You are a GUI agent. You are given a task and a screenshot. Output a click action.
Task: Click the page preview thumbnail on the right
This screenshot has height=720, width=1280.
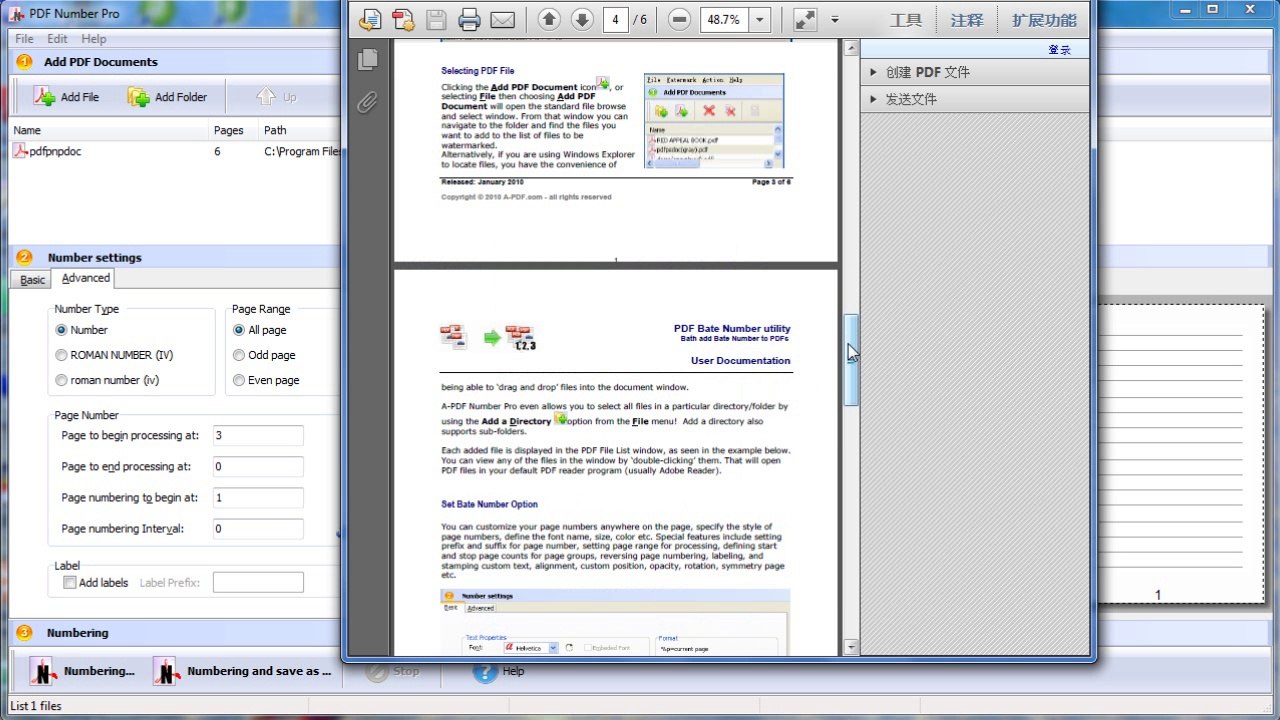(1180, 455)
